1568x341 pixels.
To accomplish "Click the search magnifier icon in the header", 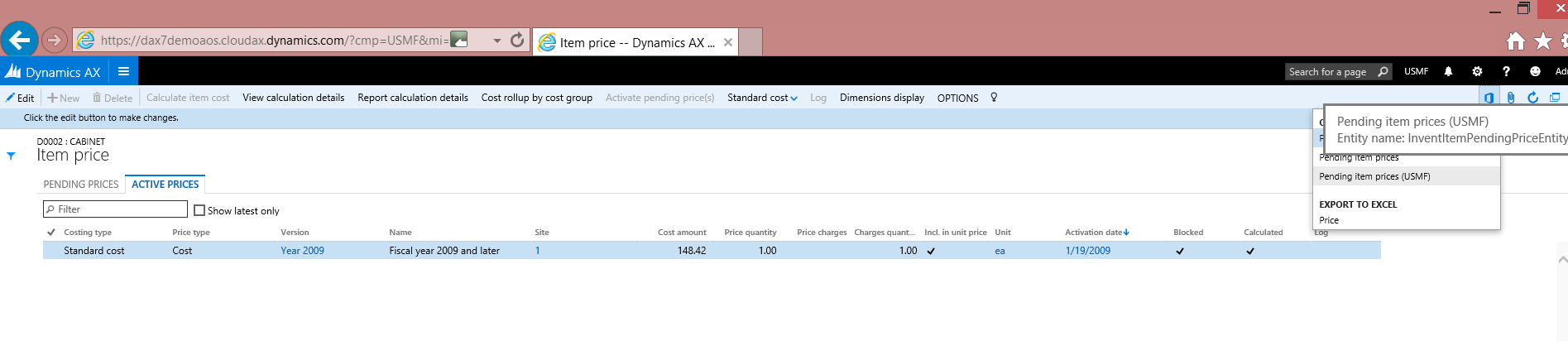I will pyautogui.click(x=1383, y=72).
